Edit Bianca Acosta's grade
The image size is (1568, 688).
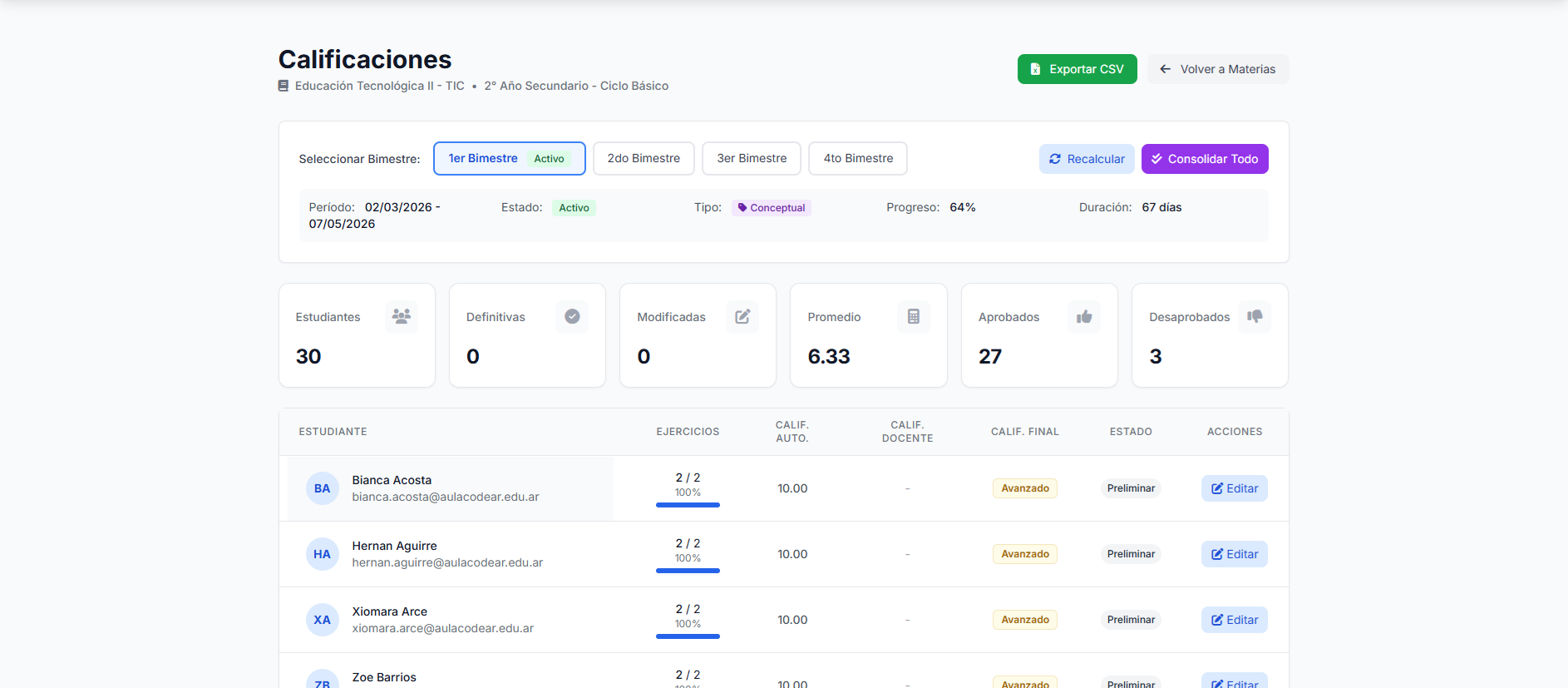click(1234, 488)
